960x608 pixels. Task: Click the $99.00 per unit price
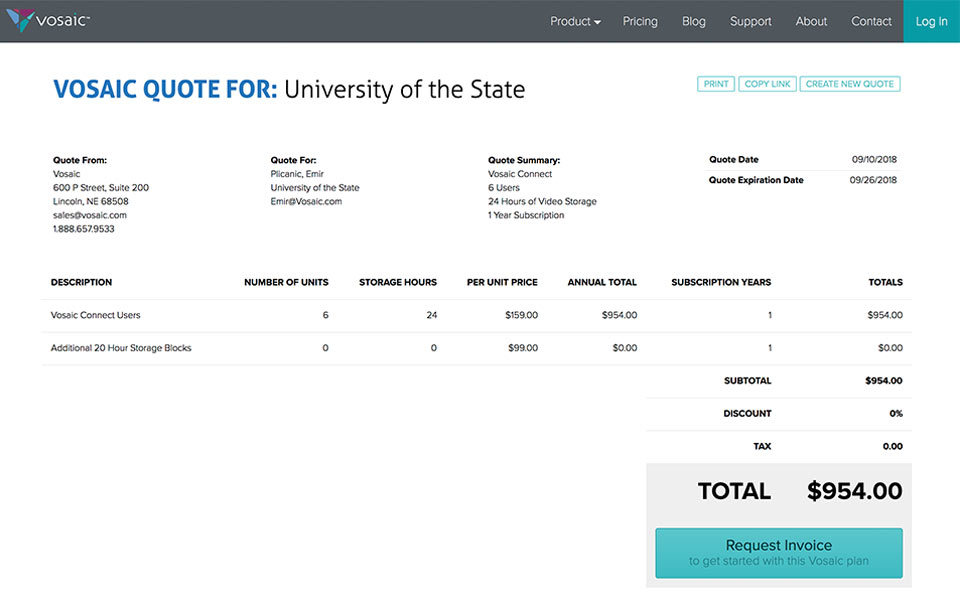(x=523, y=348)
